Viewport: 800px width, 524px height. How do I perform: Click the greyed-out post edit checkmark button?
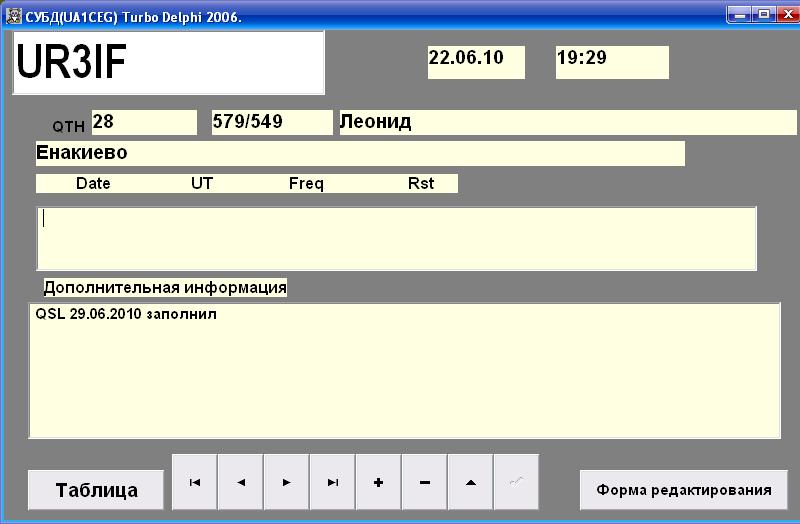click(516, 482)
